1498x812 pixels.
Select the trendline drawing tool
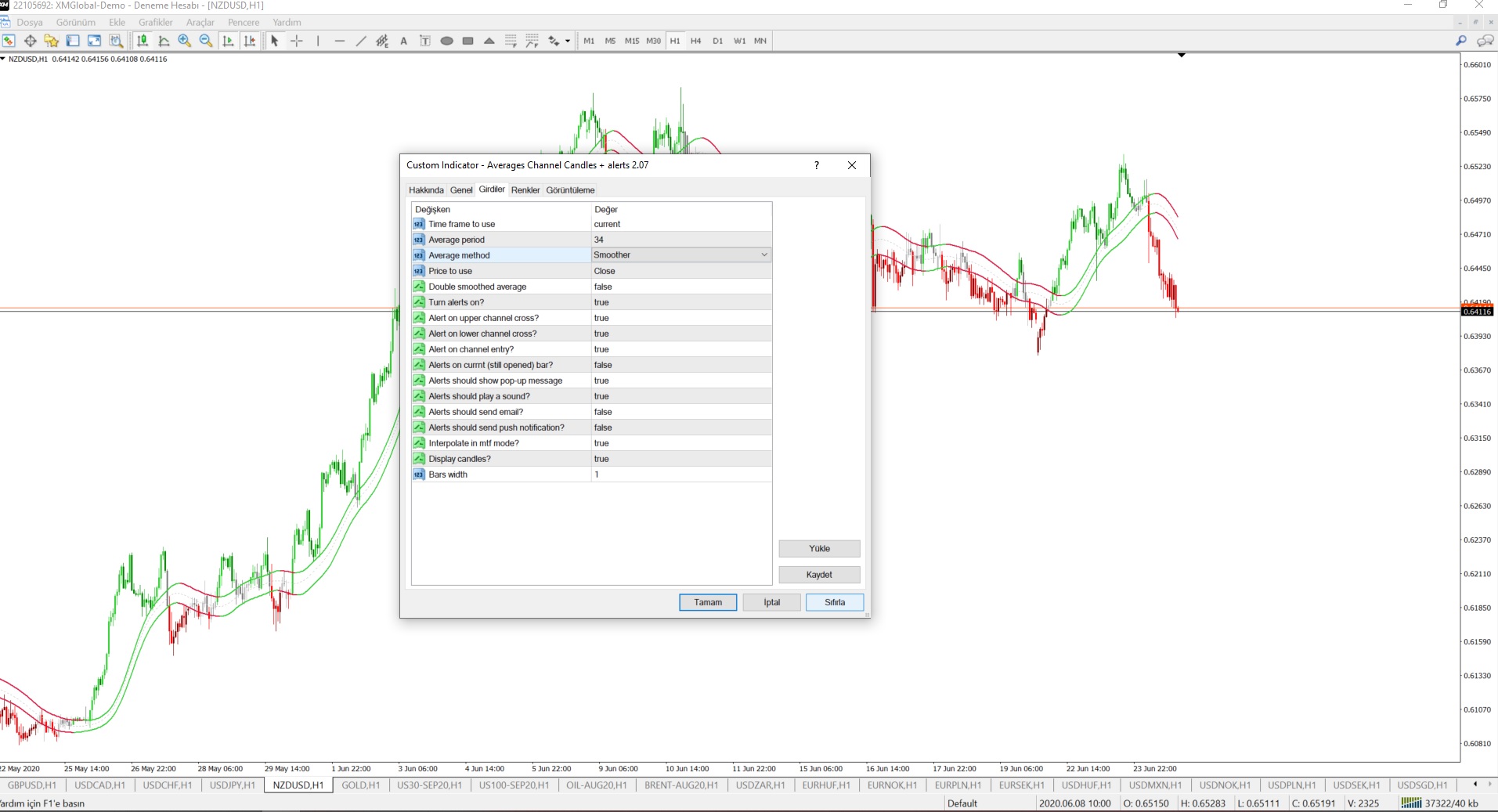pyautogui.click(x=361, y=41)
